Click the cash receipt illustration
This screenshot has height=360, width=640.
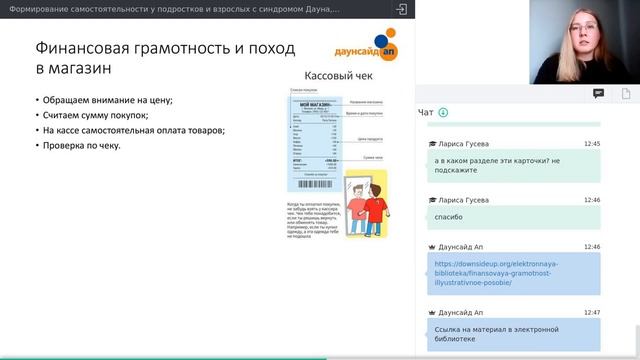click(x=314, y=144)
